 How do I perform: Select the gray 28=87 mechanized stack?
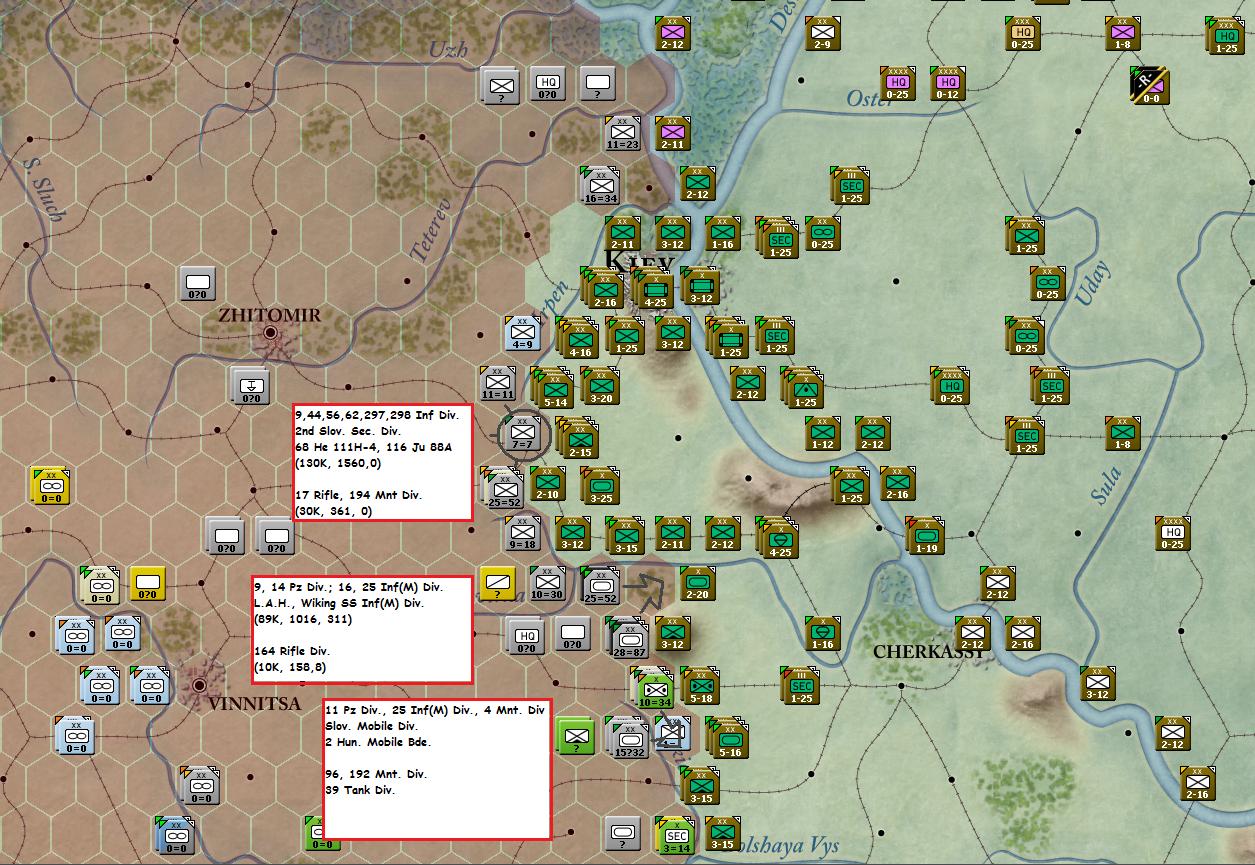tap(627, 638)
